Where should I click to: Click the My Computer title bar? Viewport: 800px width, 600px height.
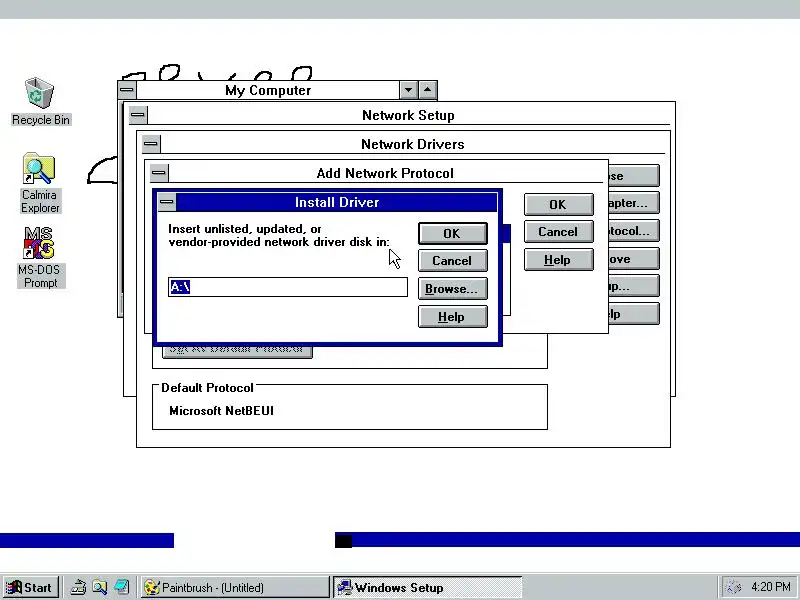pos(268,90)
